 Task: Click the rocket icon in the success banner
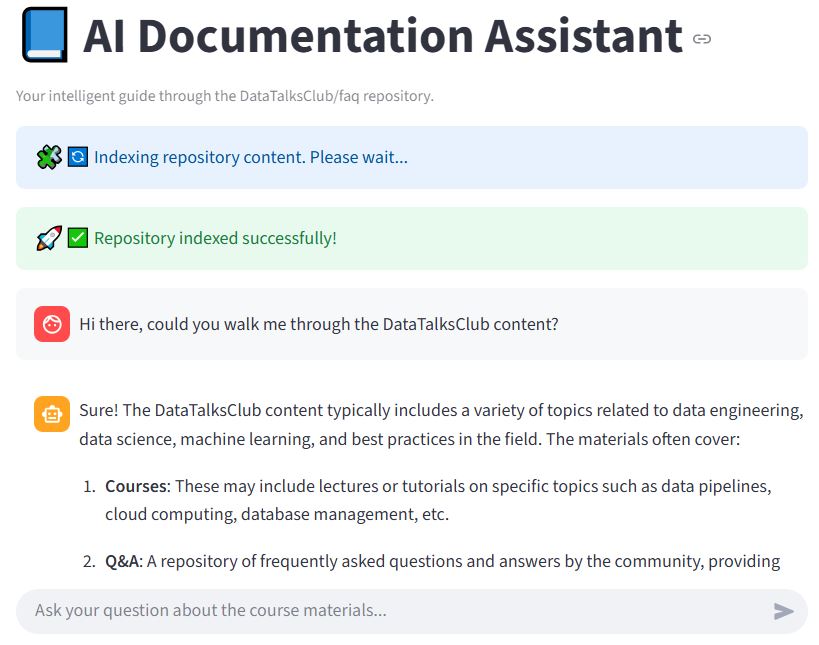point(48,238)
